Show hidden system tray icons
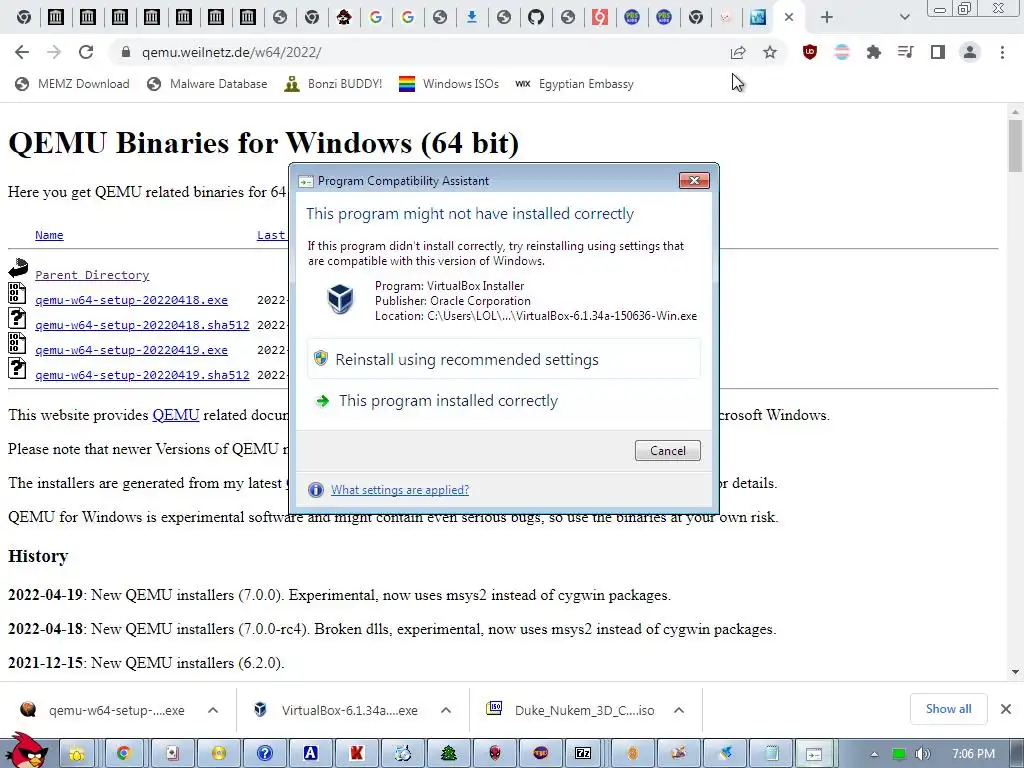1024x768 pixels. pos(874,754)
